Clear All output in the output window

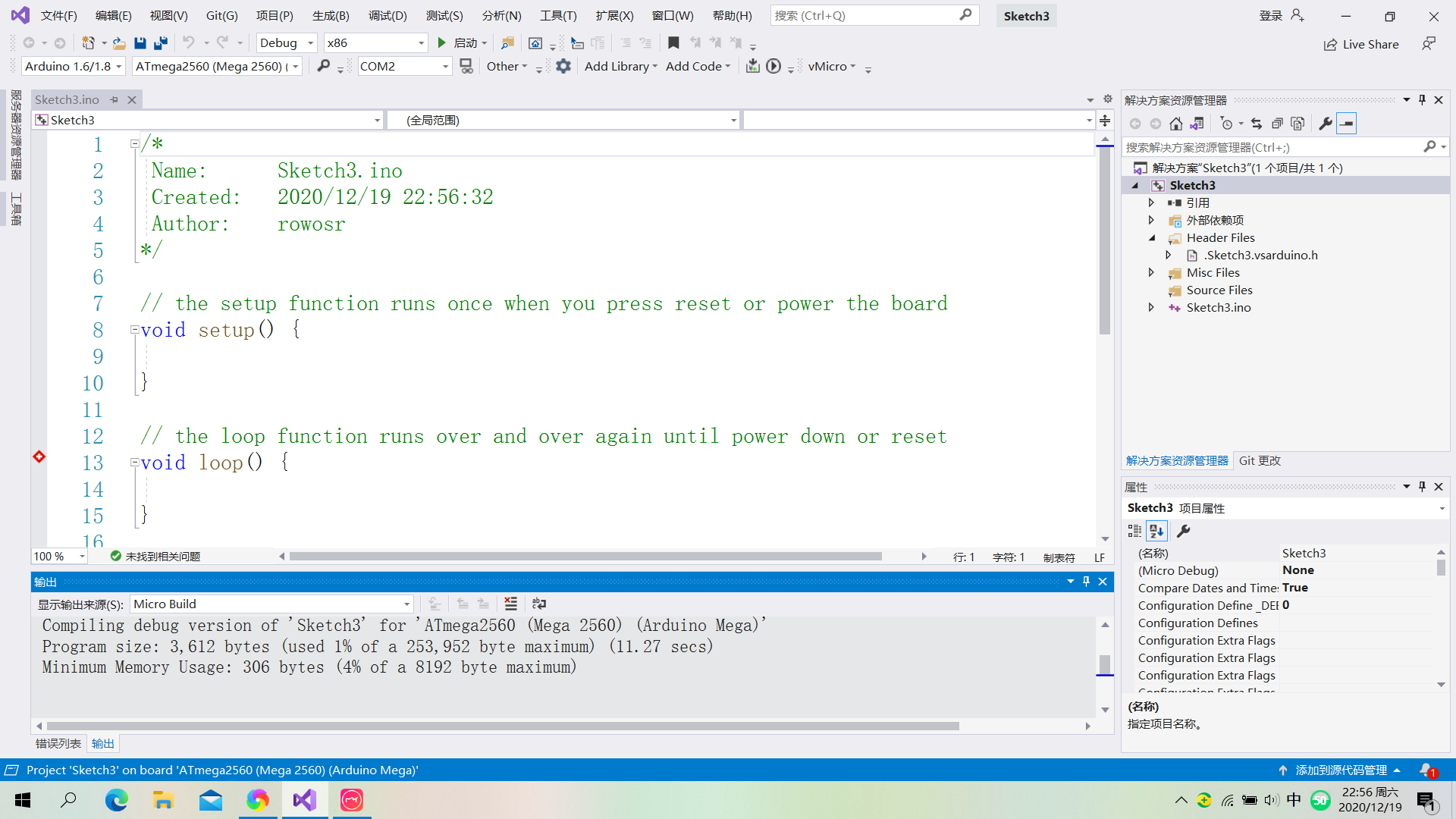pyautogui.click(x=511, y=604)
